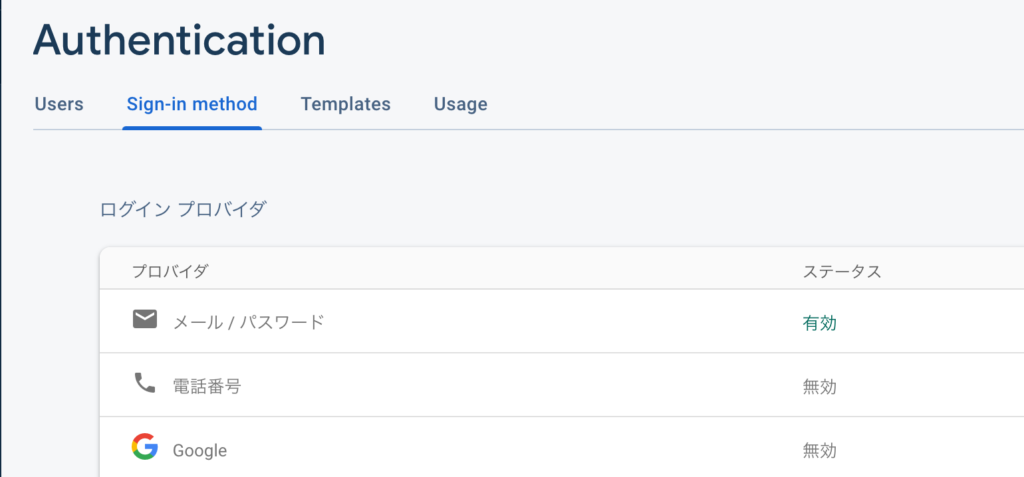Click the envelope icon for メール / パスワード
Viewport: 1024px width, 477px height.
[144, 320]
